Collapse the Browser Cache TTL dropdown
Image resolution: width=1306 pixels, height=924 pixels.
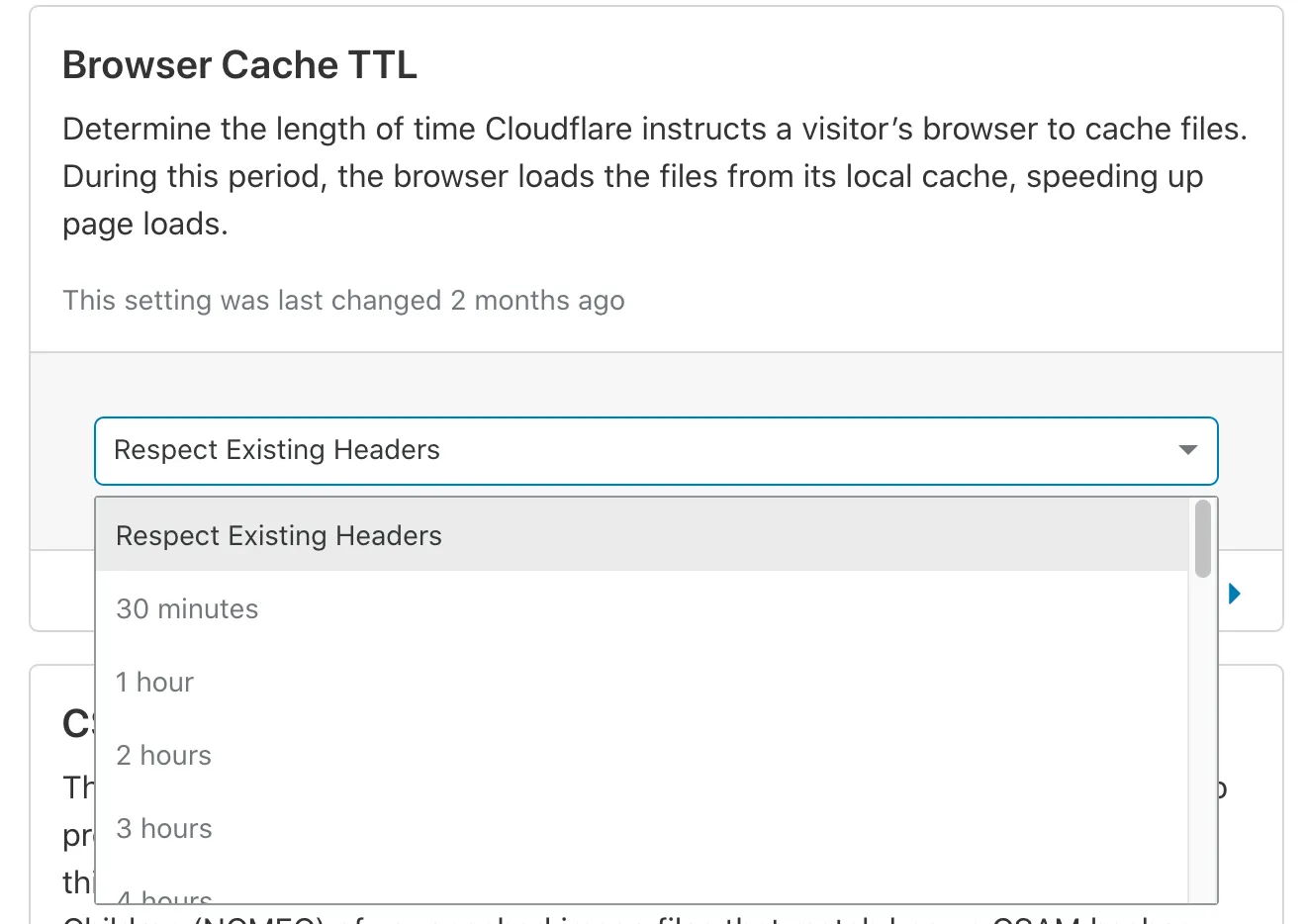click(1186, 450)
